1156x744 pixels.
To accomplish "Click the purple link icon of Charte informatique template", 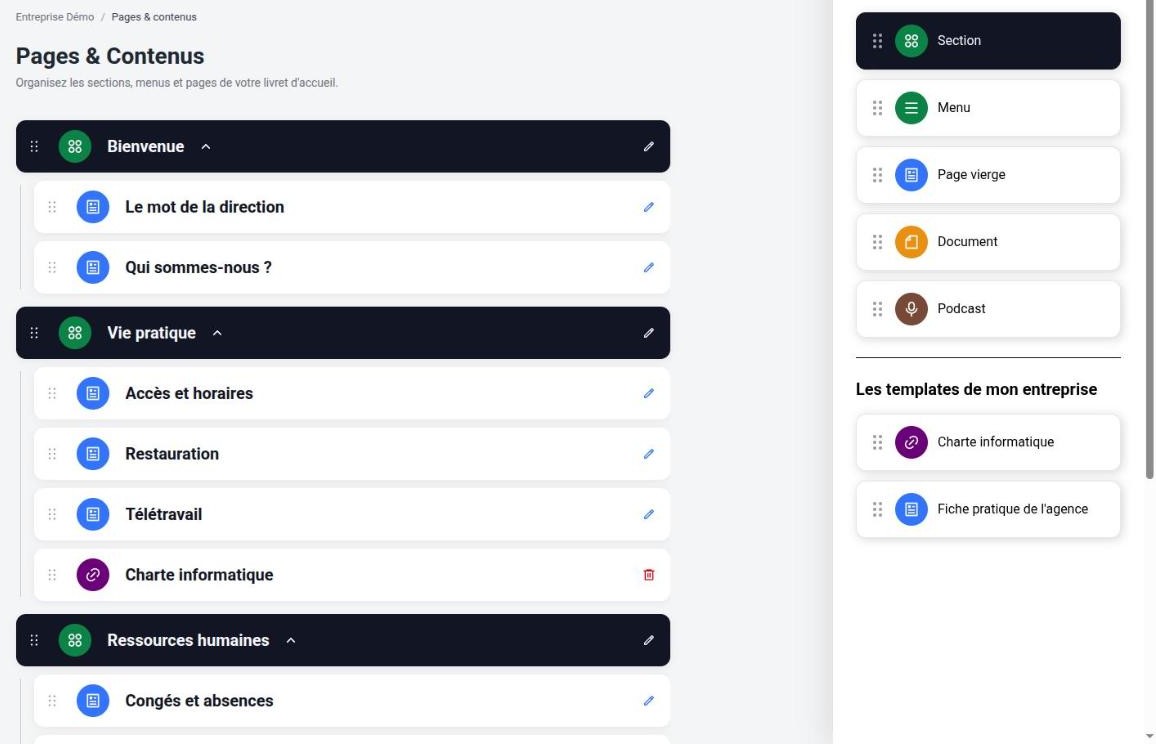I will (910, 442).
